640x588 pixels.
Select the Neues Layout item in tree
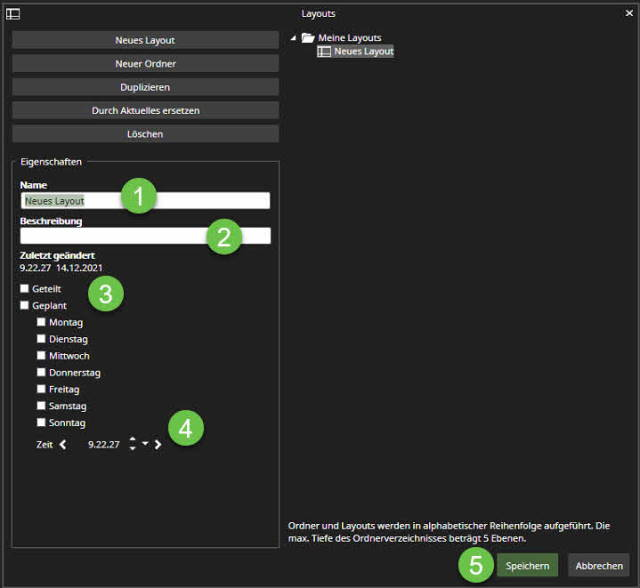pyautogui.click(x=363, y=51)
